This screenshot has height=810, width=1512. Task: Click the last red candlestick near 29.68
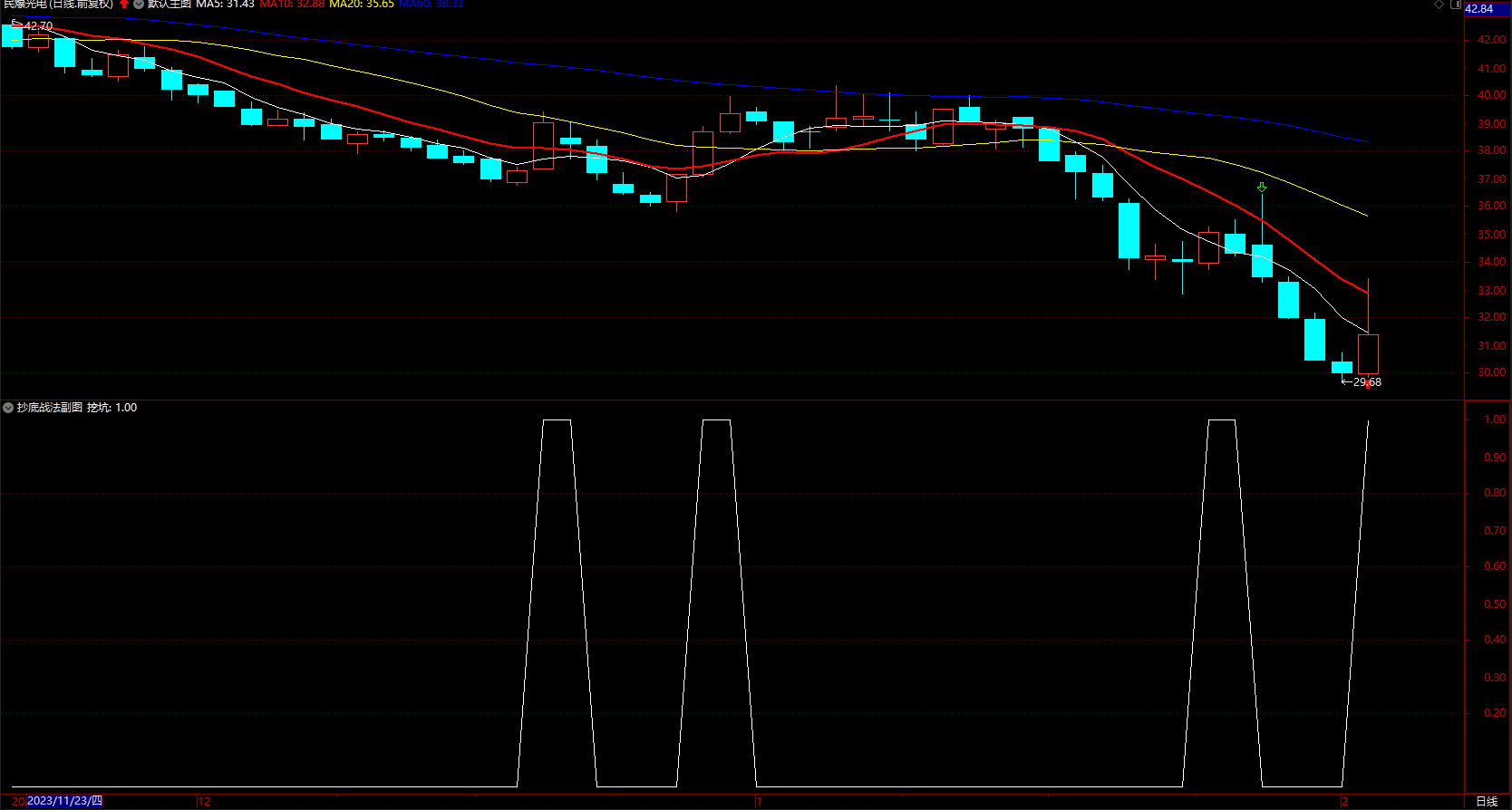[x=1368, y=353]
